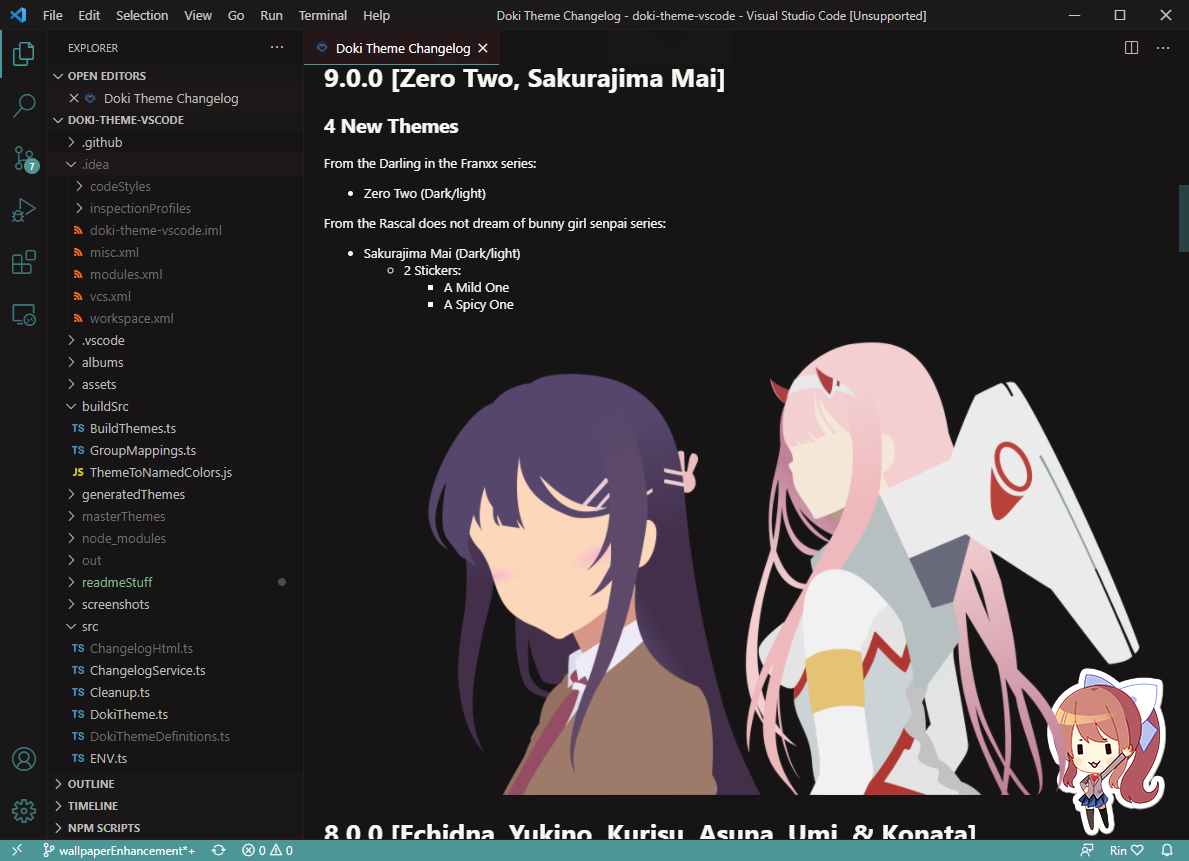Open the Accounts menu icon
The width and height of the screenshot is (1189, 861).
pyautogui.click(x=24, y=759)
